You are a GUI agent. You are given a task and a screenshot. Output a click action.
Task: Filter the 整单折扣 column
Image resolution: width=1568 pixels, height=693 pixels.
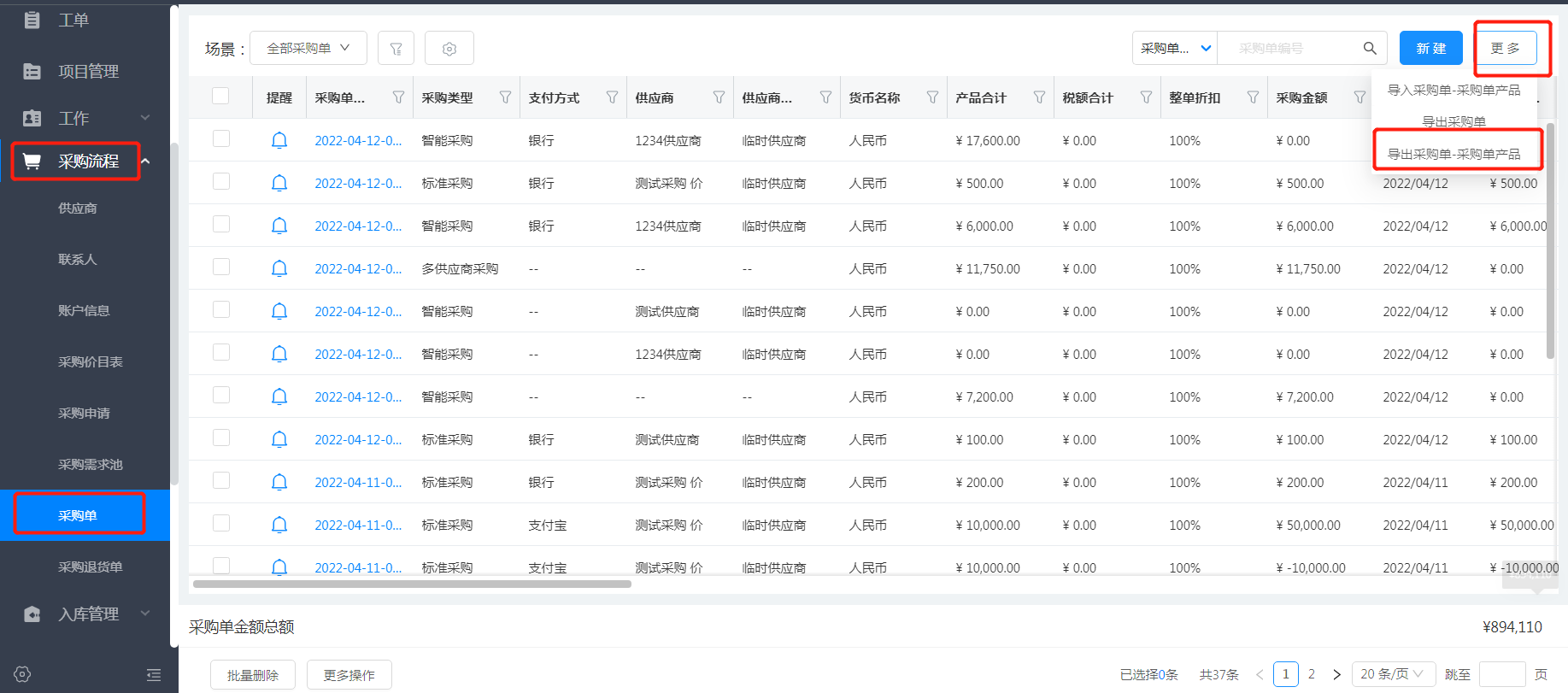[x=1253, y=97]
